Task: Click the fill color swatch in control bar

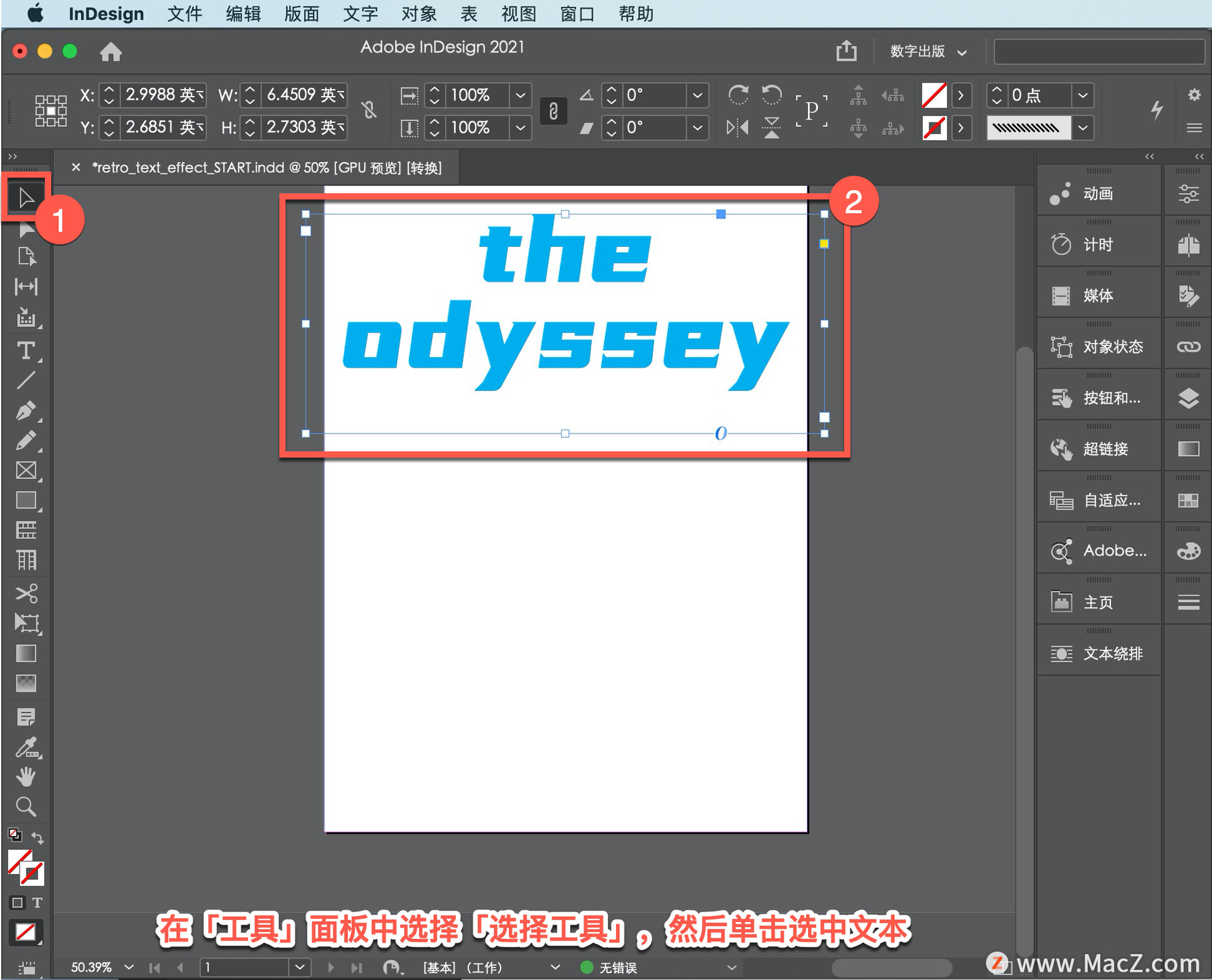Action: (934, 95)
